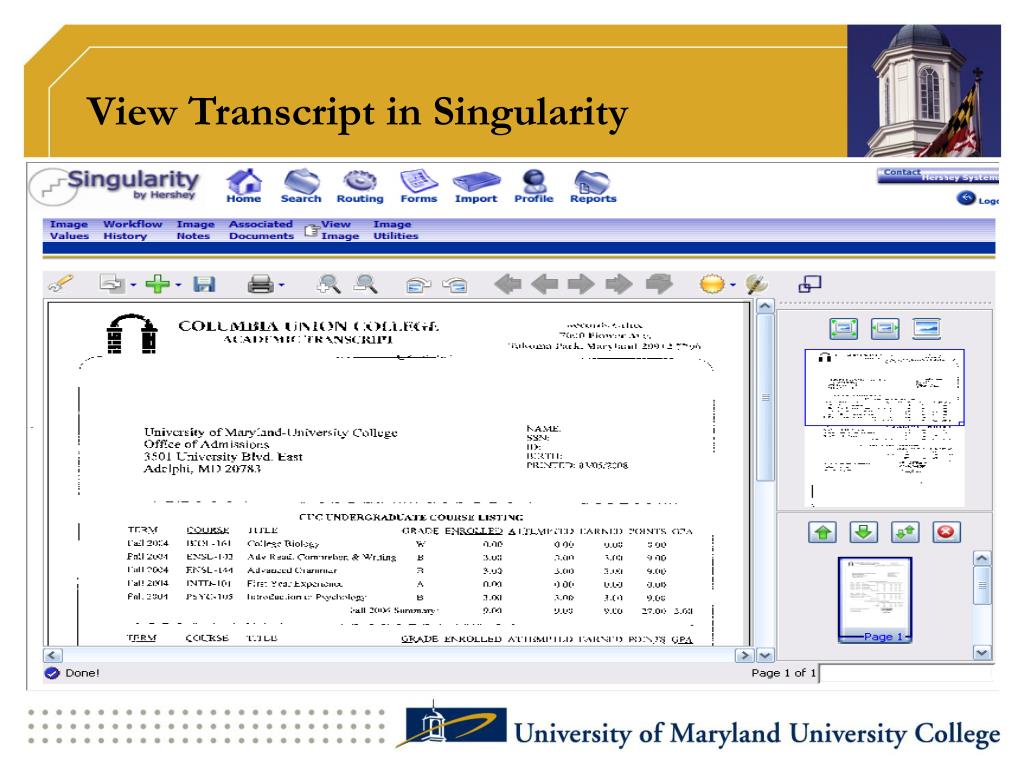1024x768 pixels.
Task: Select the View Image menu item
Action: (x=340, y=230)
